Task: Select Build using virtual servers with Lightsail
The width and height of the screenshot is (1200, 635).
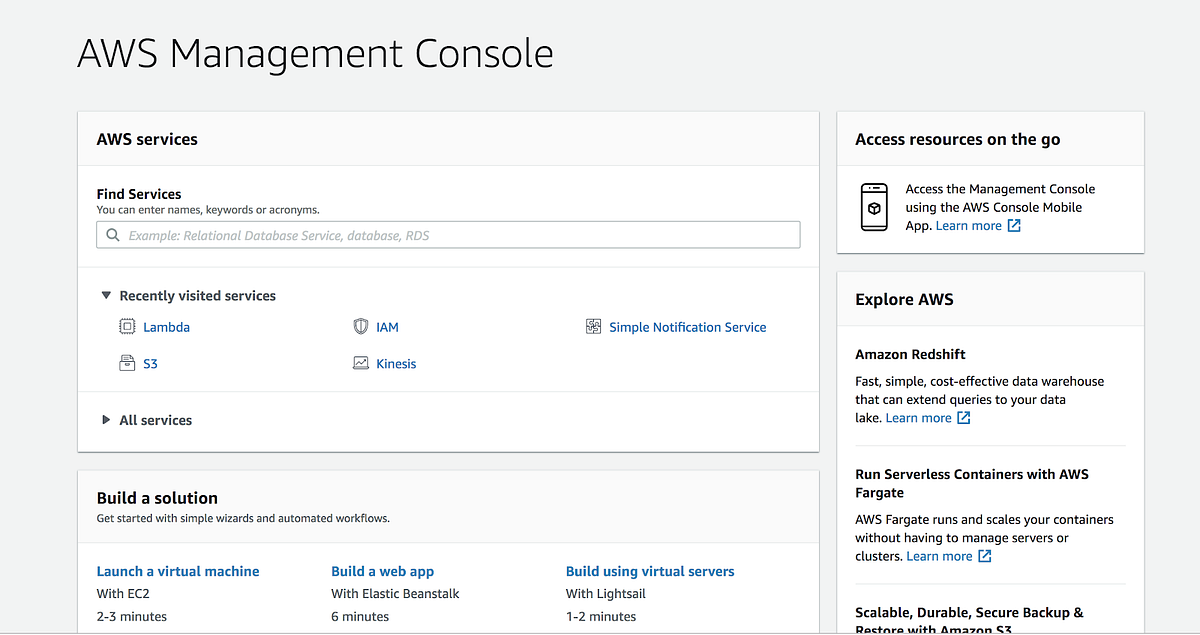Action: click(650, 570)
